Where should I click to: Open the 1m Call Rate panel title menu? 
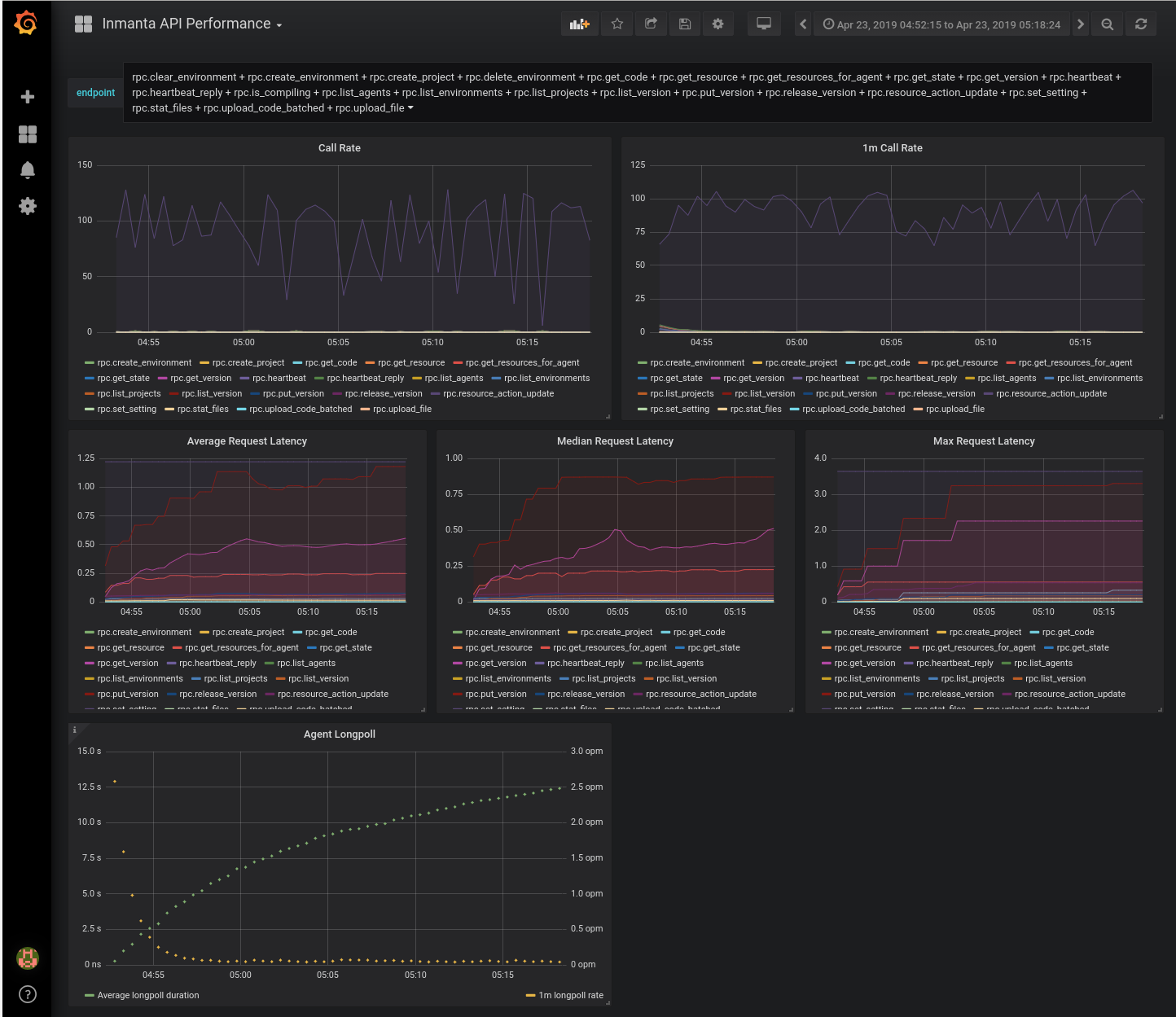coord(893,148)
